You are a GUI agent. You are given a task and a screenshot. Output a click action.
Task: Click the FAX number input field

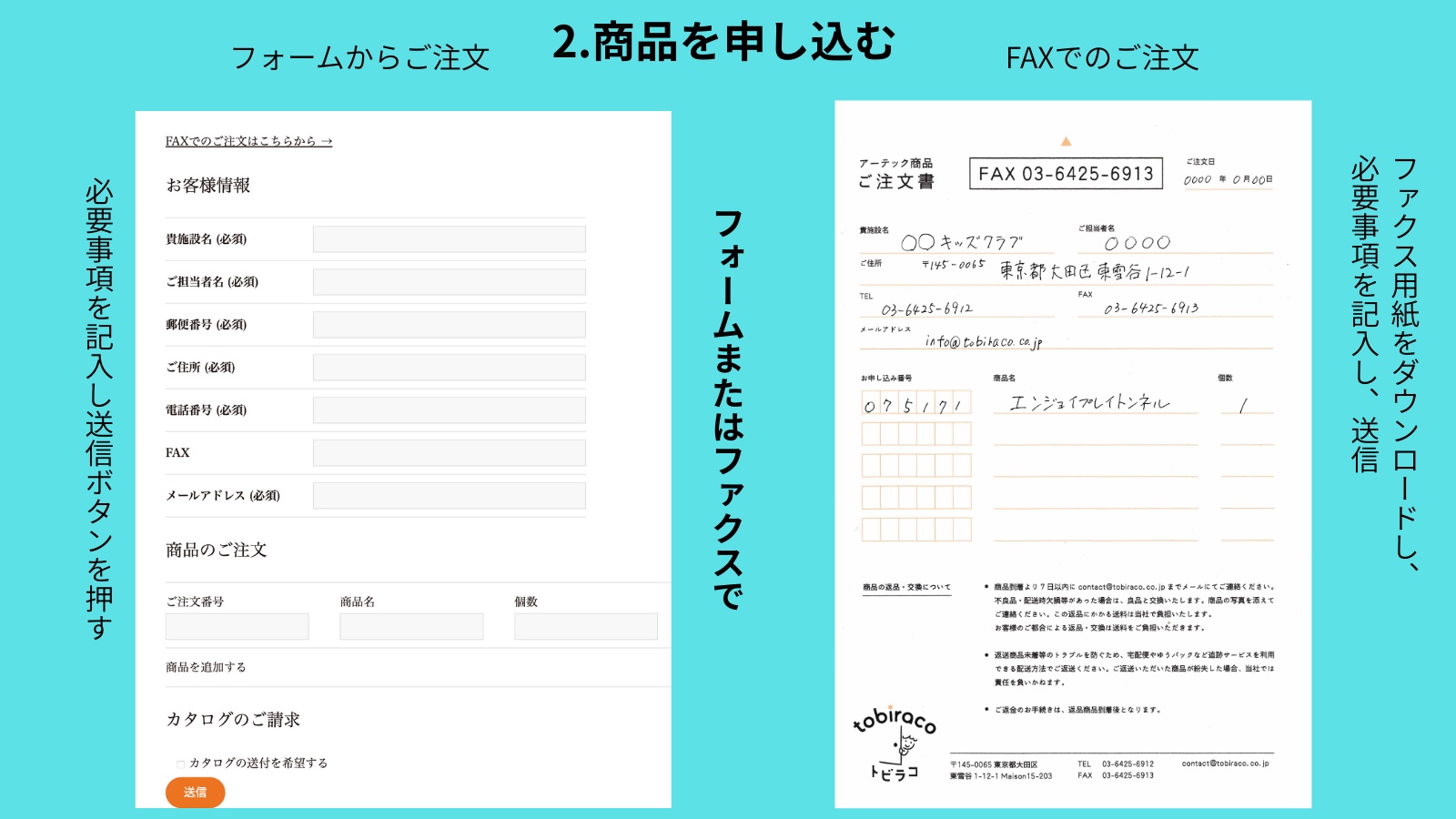pyautogui.click(x=449, y=453)
